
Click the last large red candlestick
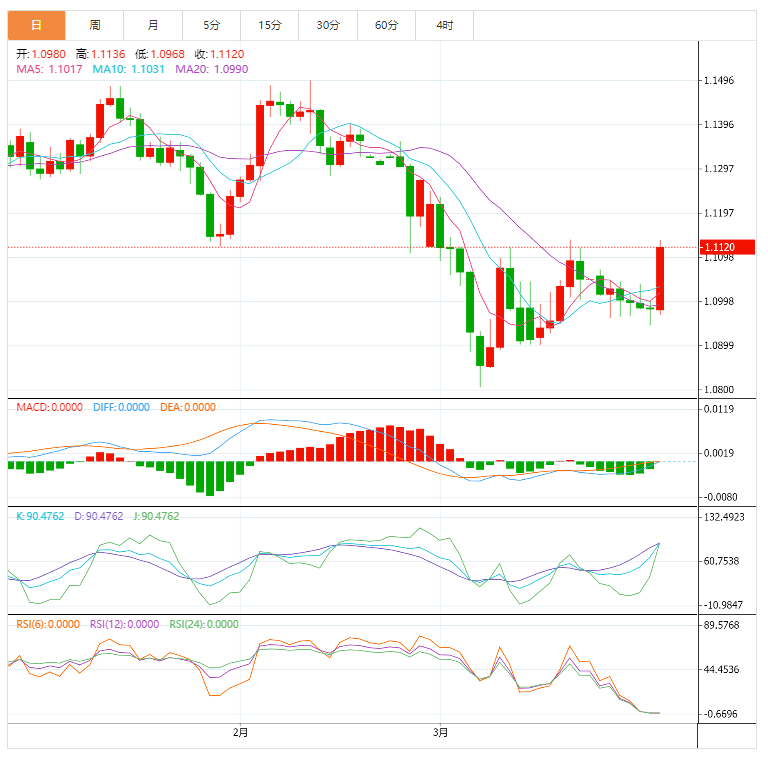[x=660, y=278]
